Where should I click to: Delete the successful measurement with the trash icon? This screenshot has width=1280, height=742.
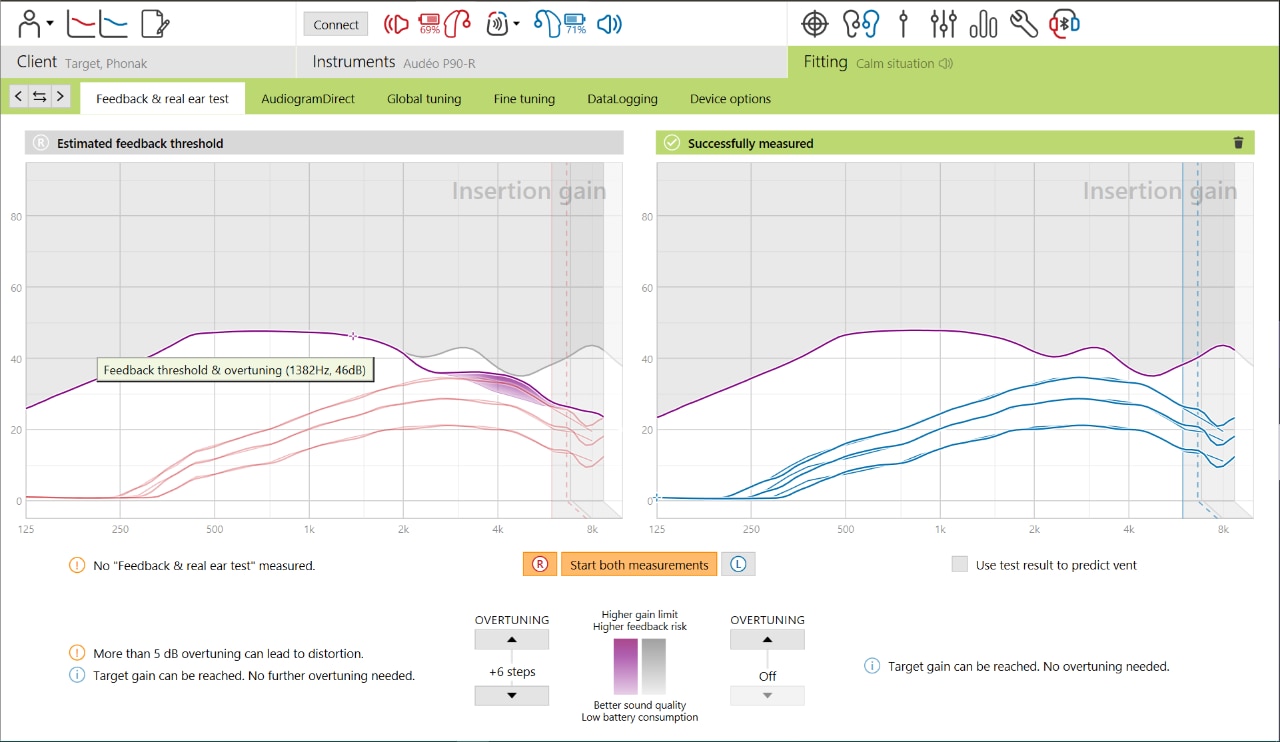pos(1238,142)
